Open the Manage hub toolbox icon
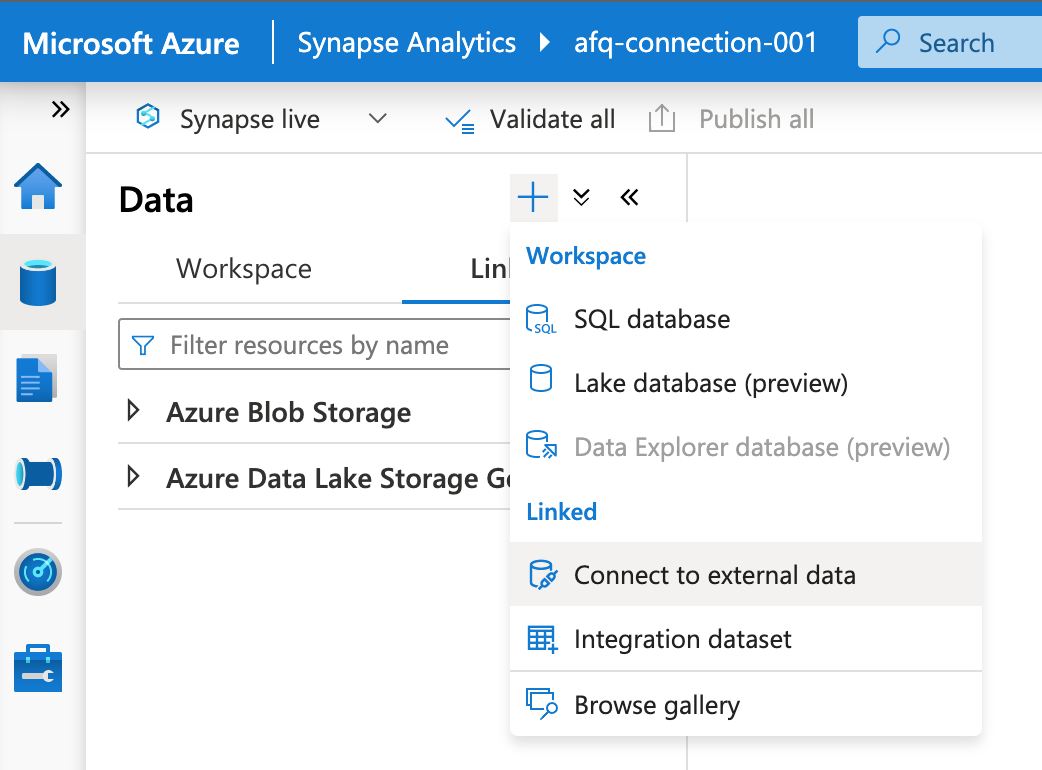Screen dimensions: 1042x770 [37, 668]
